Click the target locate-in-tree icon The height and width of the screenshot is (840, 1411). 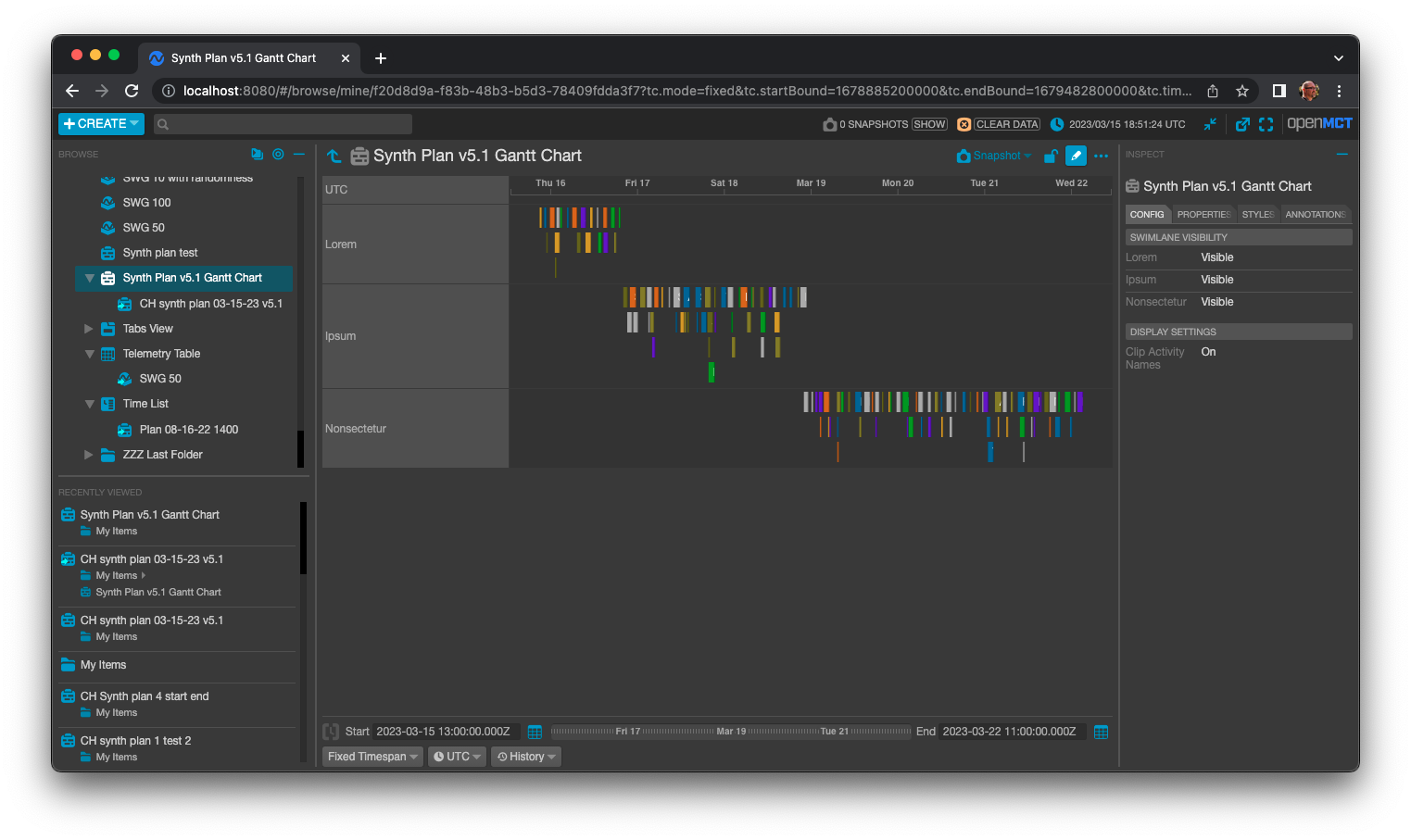pyautogui.click(x=278, y=155)
